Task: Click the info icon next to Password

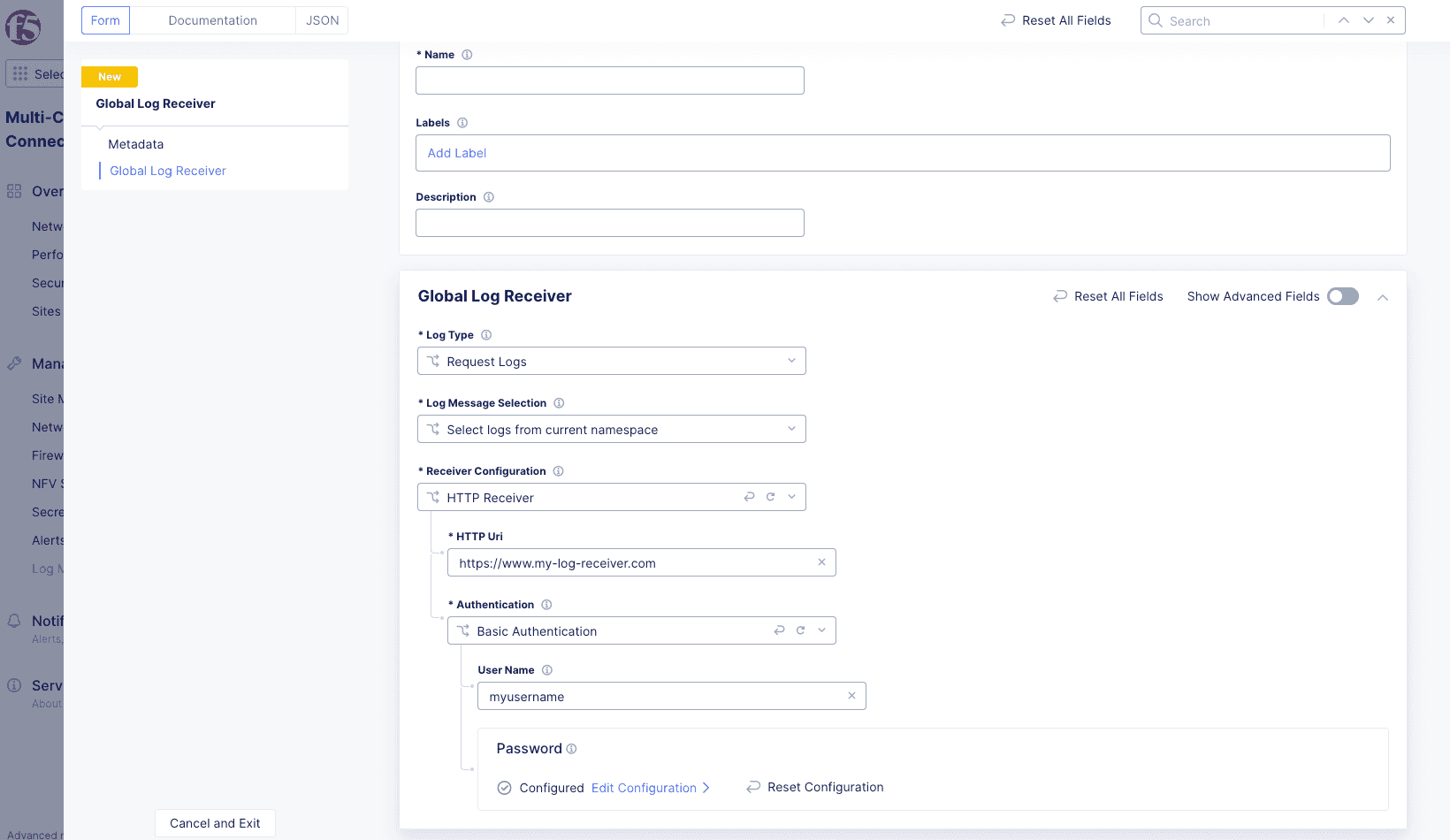Action: 571,748
